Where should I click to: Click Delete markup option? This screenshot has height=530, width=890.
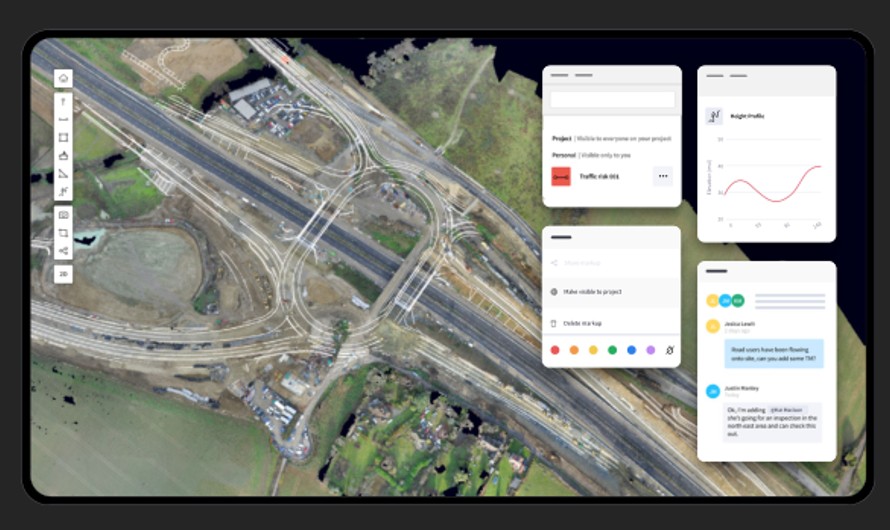(x=585, y=323)
